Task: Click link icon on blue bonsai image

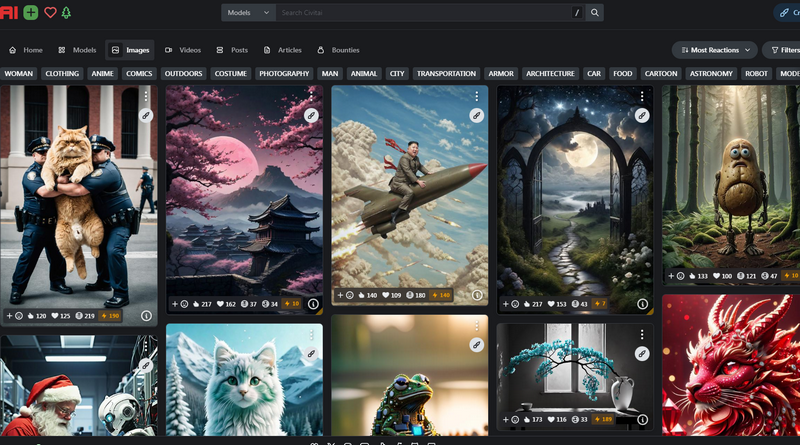Action: point(642,353)
